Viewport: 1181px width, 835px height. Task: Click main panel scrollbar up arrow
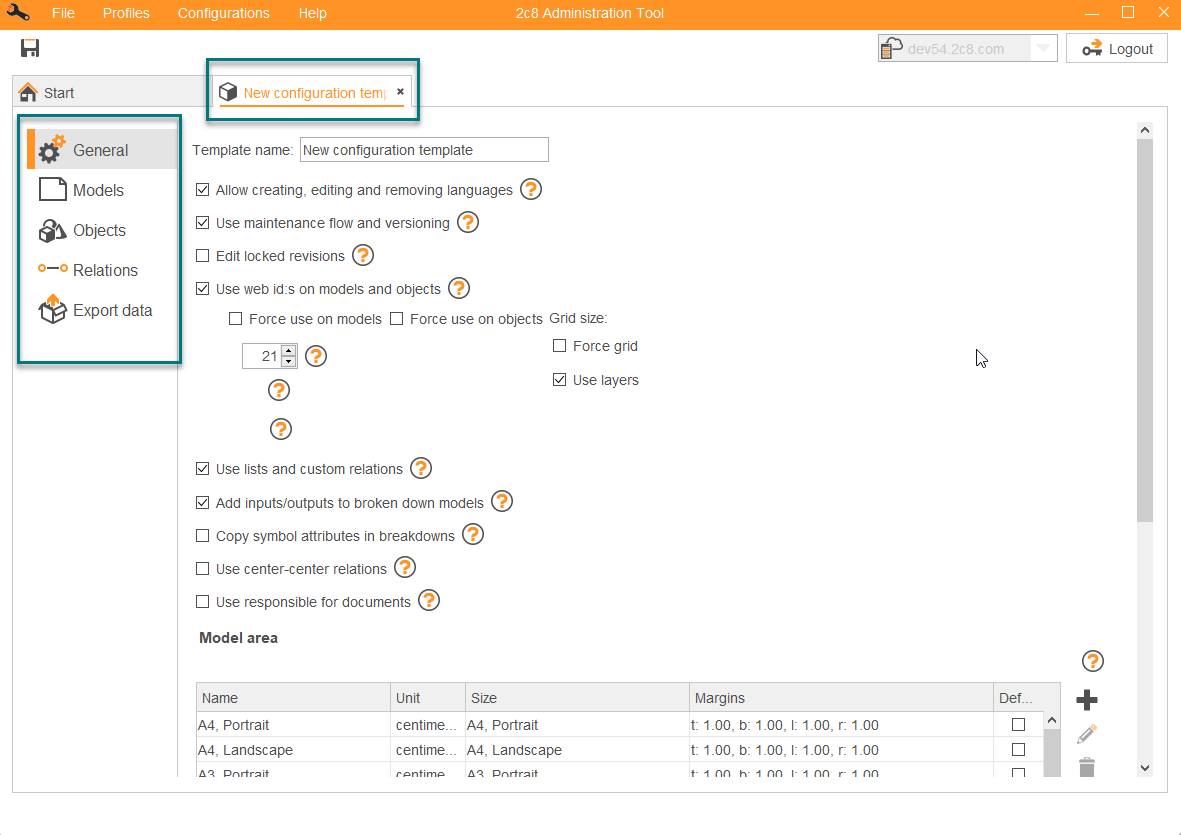1145,130
